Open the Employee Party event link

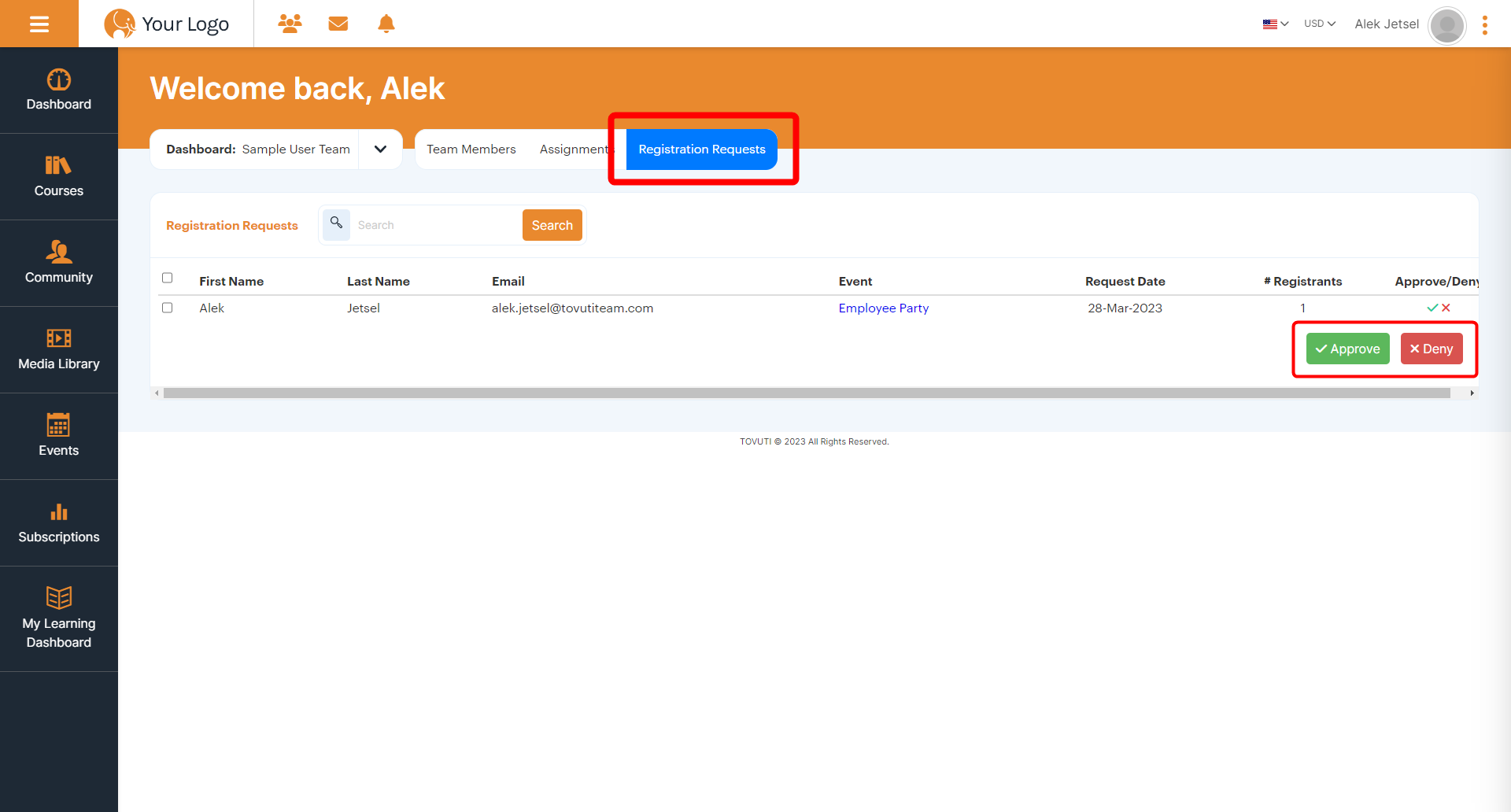tap(883, 308)
